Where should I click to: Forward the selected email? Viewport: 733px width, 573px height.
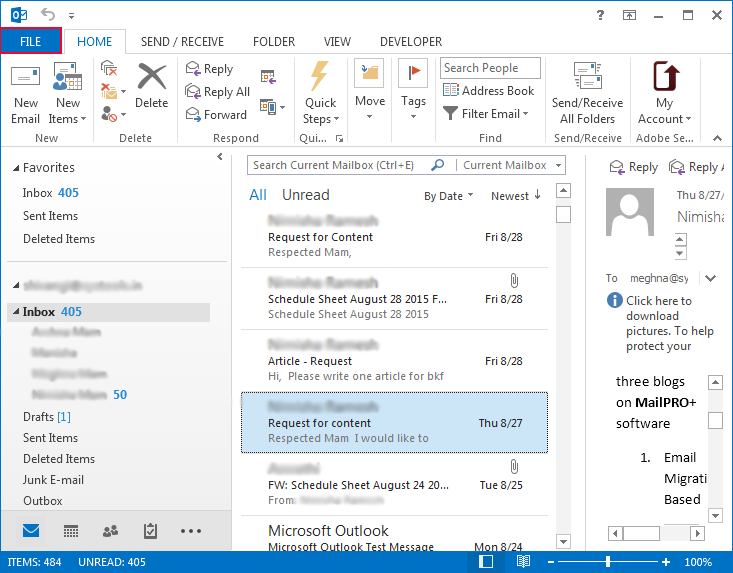[x=216, y=115]
